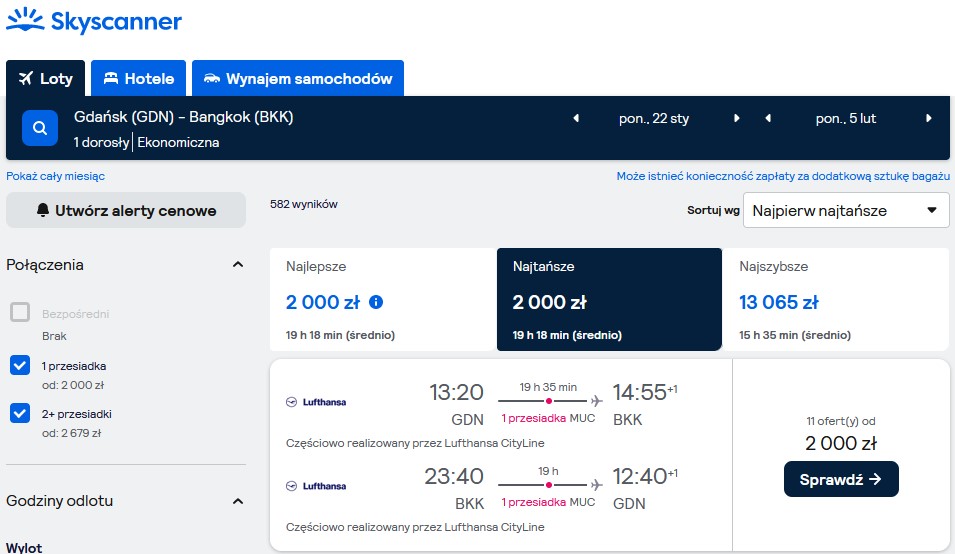Go to previous departure date arrow
The width and height of the screenshot is (955, 554).
pyautogui.click(x=576, y=118)
